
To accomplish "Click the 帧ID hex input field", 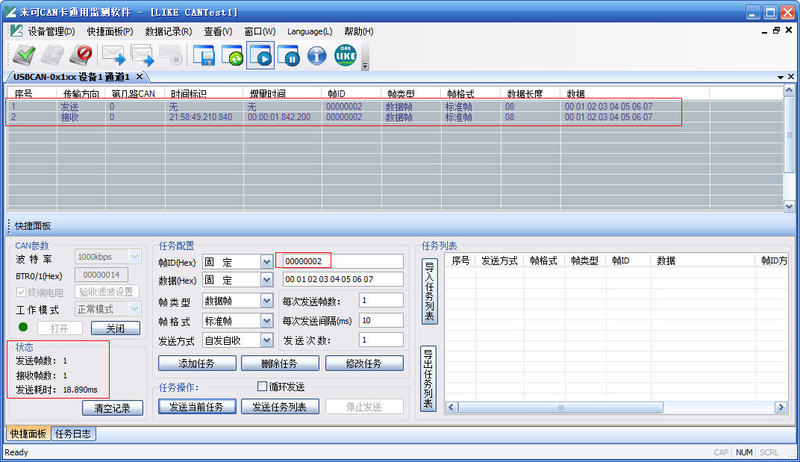I will [x=342, y=261].
